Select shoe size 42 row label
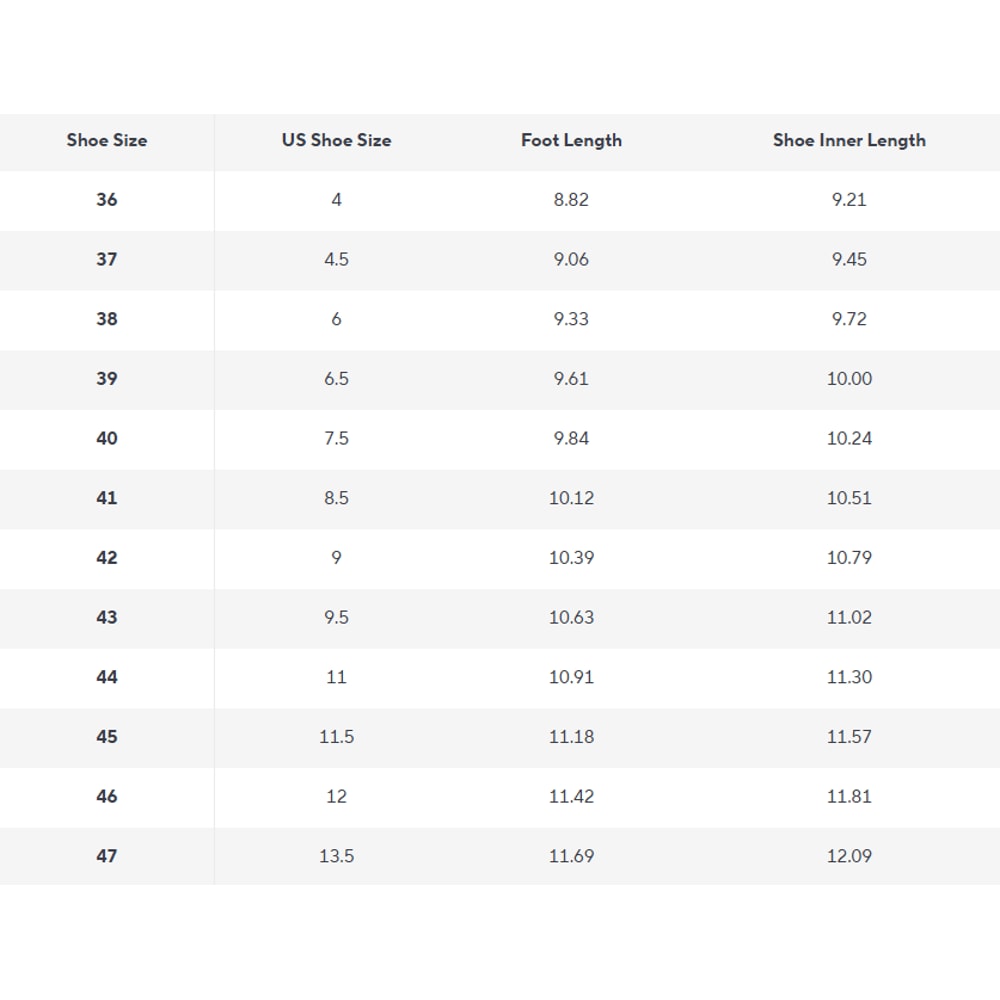This screenshot has height=1000, width=1000. coord(107,558)
